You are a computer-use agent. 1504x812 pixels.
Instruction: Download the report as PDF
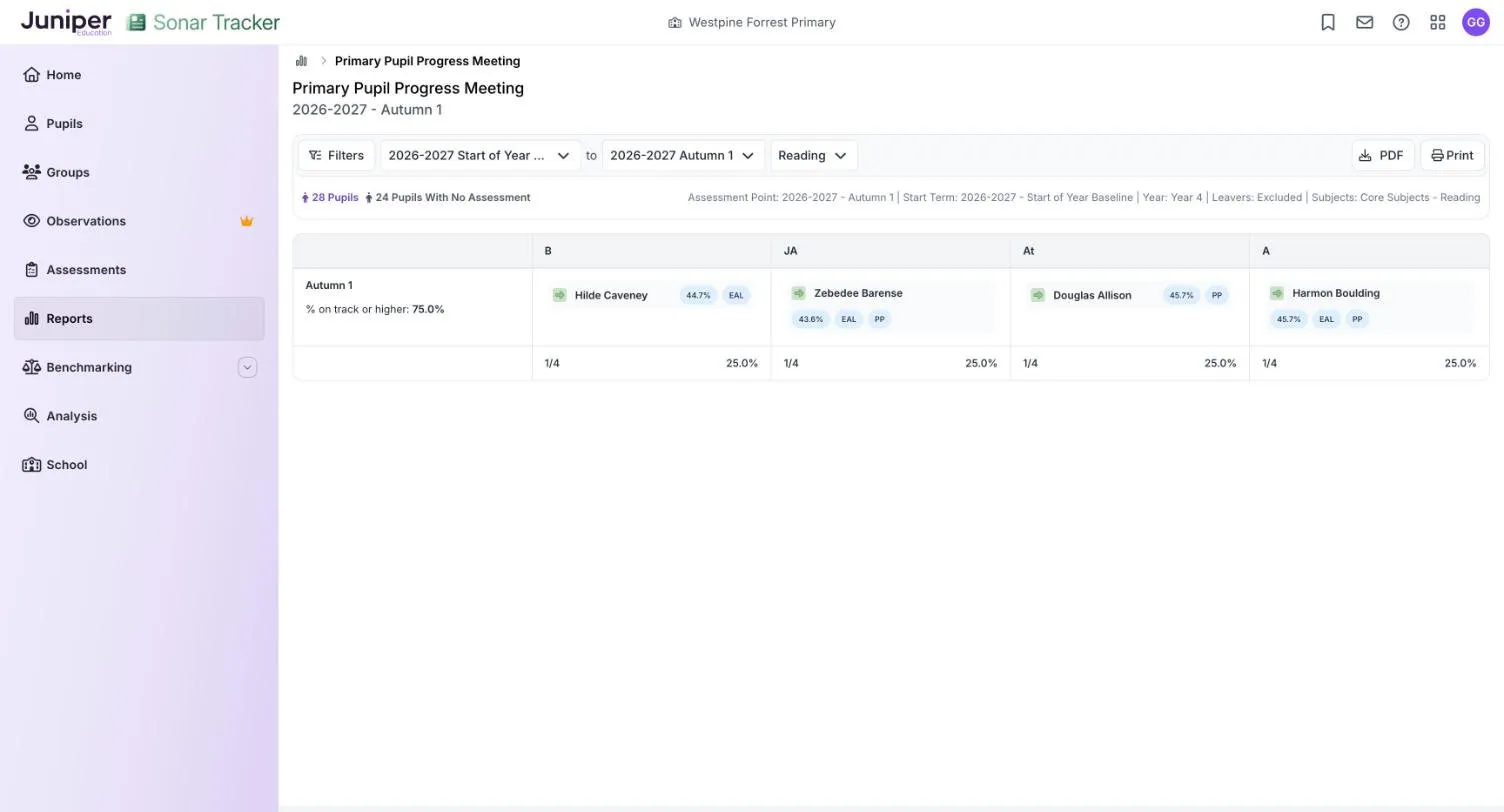pyautogui.click(x=1382, y=155)
